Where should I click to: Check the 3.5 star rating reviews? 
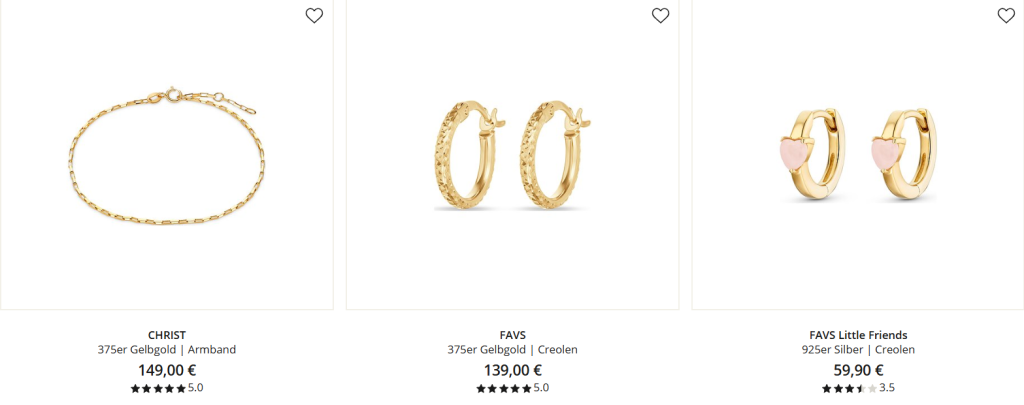(858, 388)
